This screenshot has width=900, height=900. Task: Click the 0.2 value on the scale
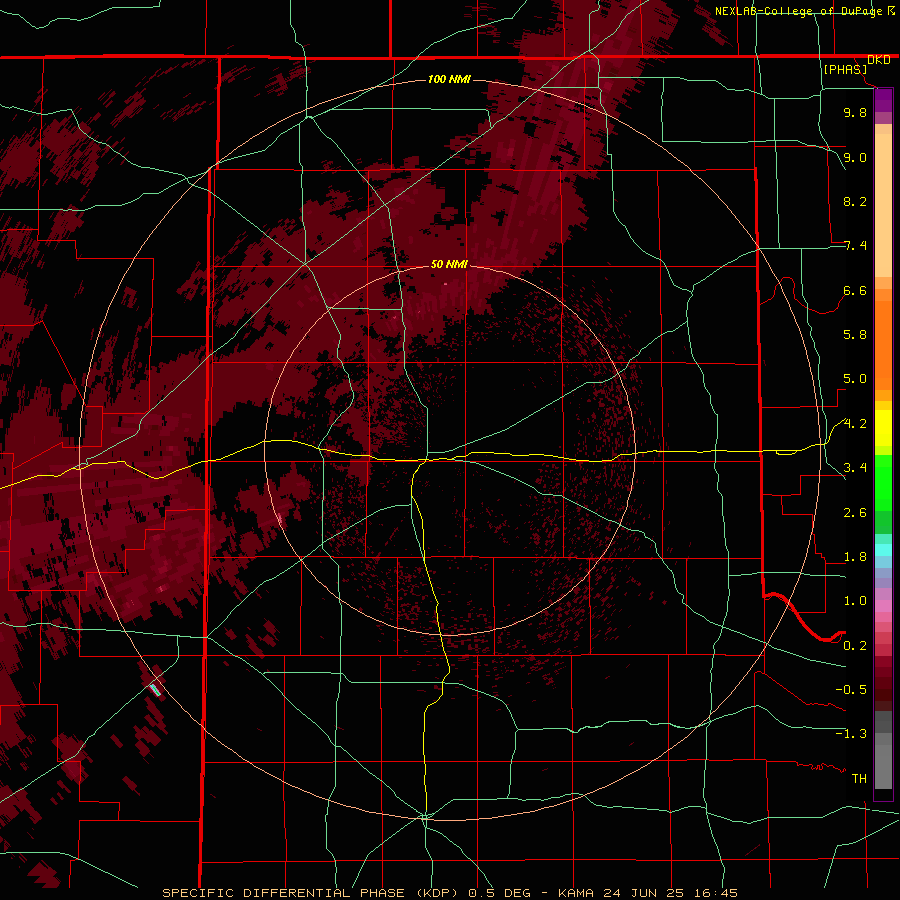[x=855, y=646]
